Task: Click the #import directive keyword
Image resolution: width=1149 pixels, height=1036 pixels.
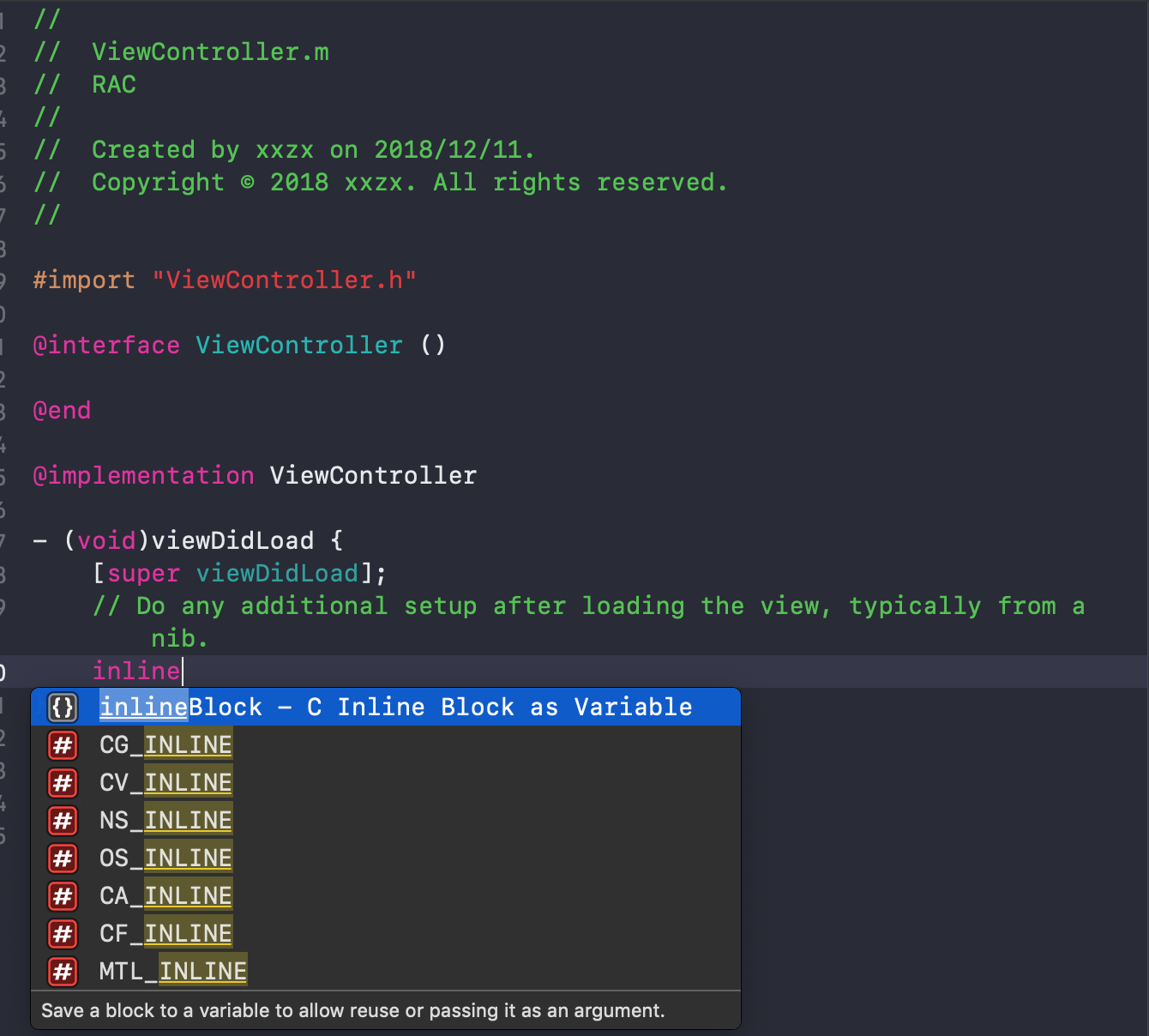Action: click(84, 280)
